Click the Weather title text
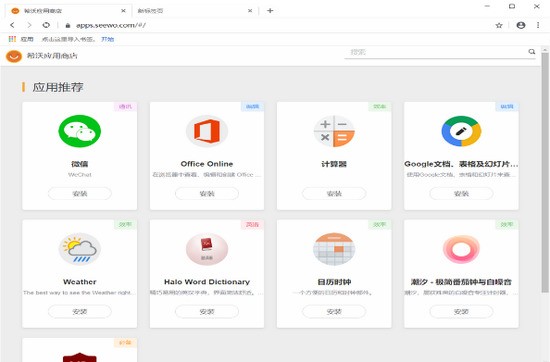Viewport: 550px width, 362px height. pos(80,282)
